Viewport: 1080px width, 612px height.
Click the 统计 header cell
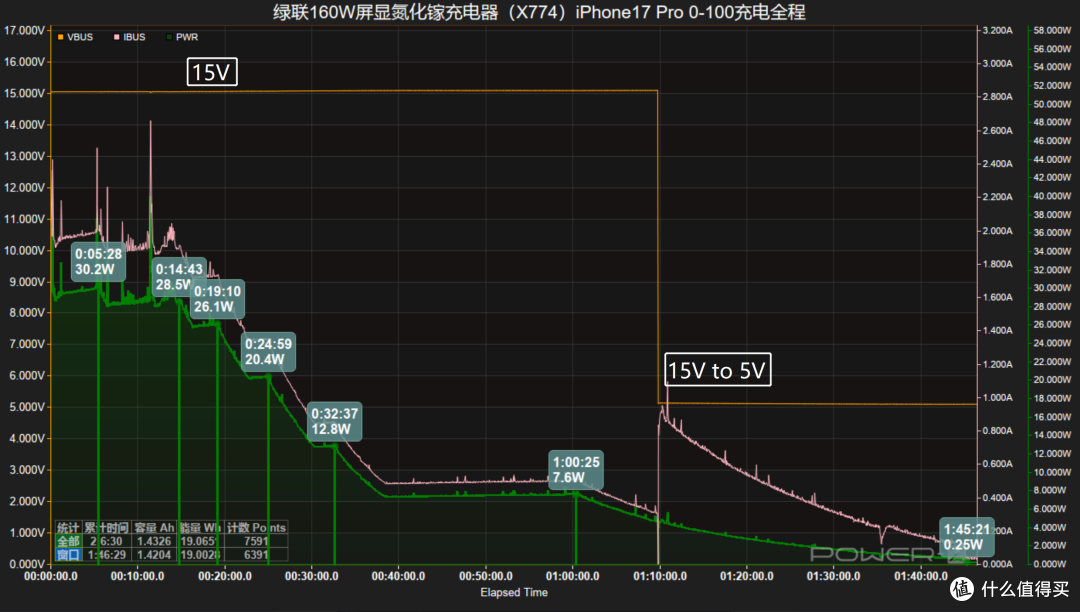coord(68,528)
